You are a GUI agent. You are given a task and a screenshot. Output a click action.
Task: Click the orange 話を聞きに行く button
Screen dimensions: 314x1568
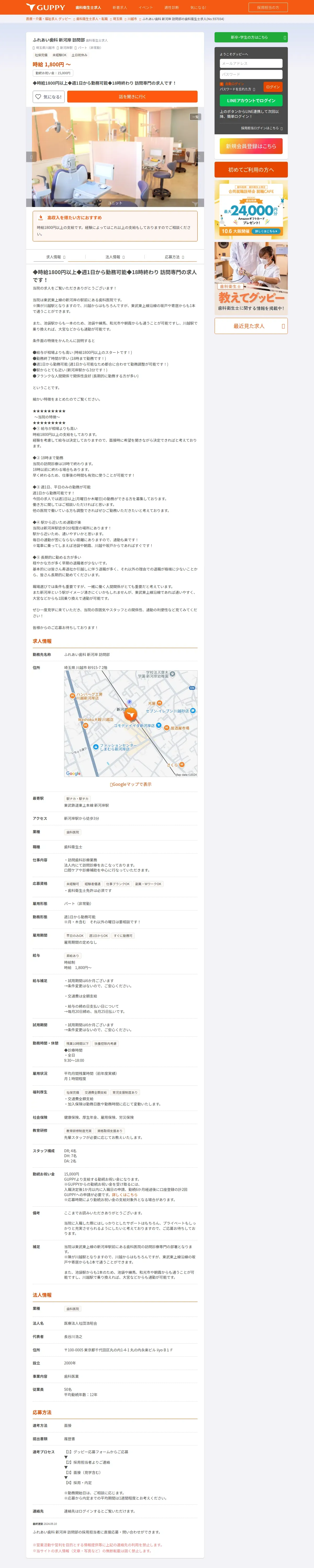tap(132, 97)
